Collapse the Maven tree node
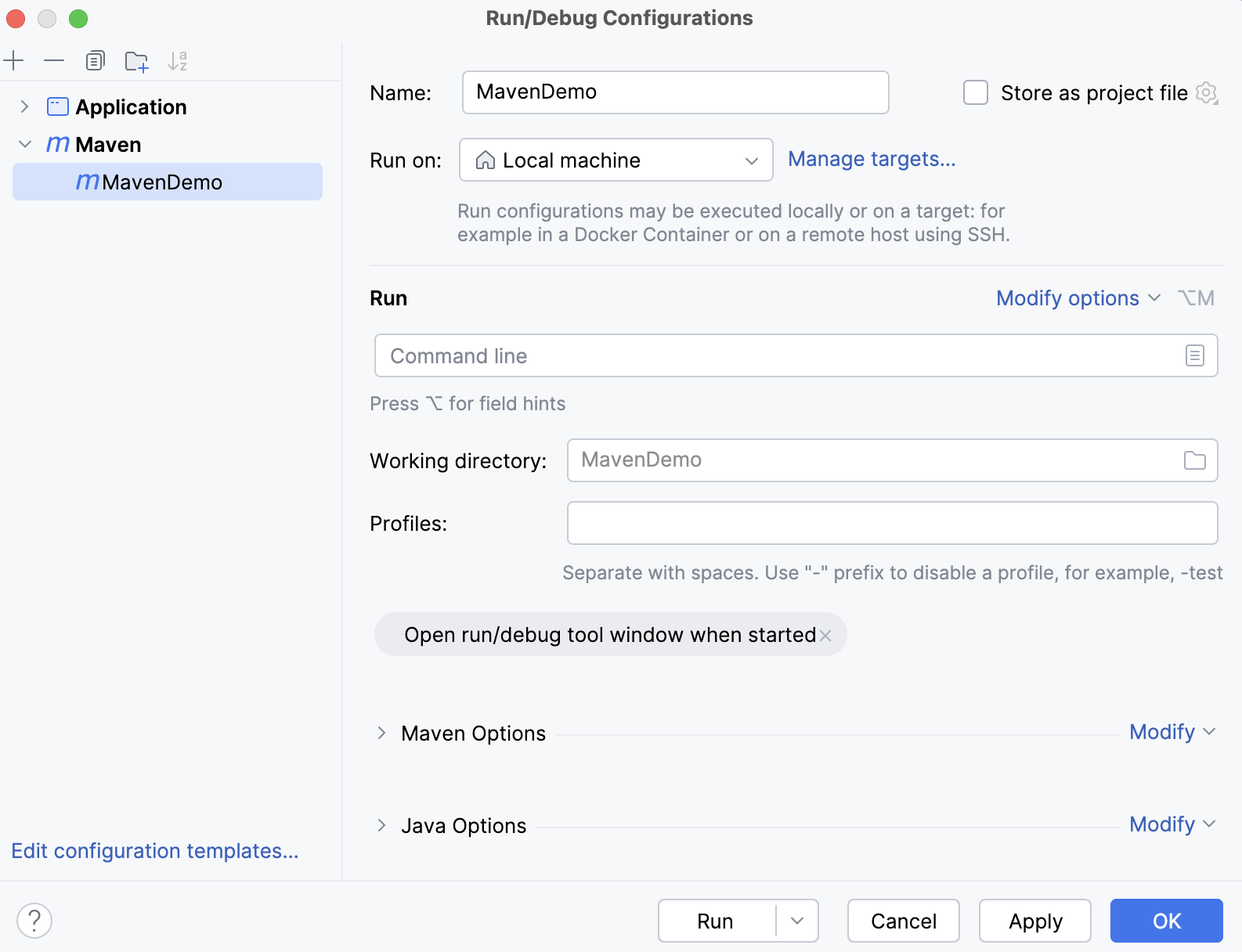The image size is (1242, 952). (24, 144)
